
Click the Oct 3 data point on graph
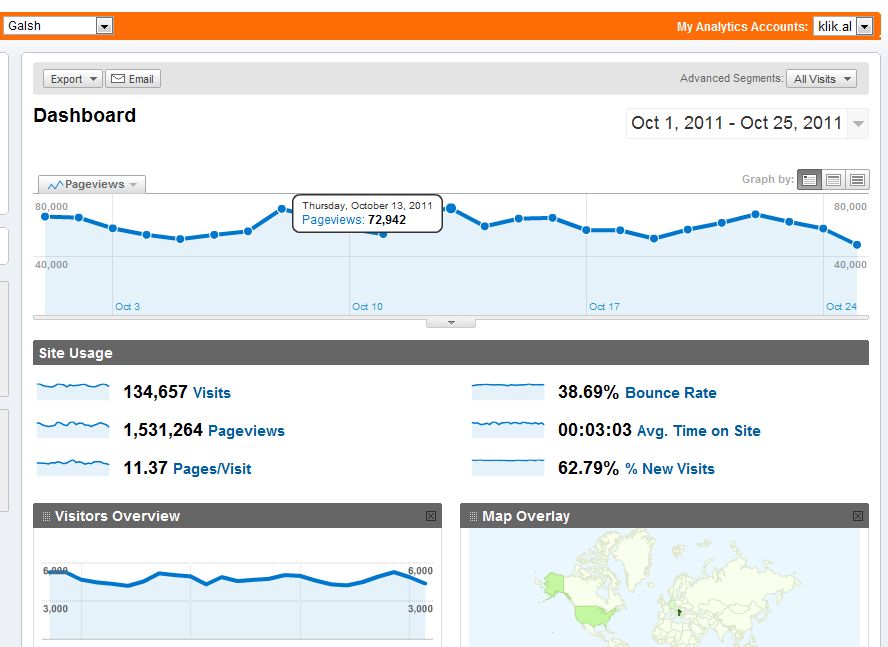(113, 228)
